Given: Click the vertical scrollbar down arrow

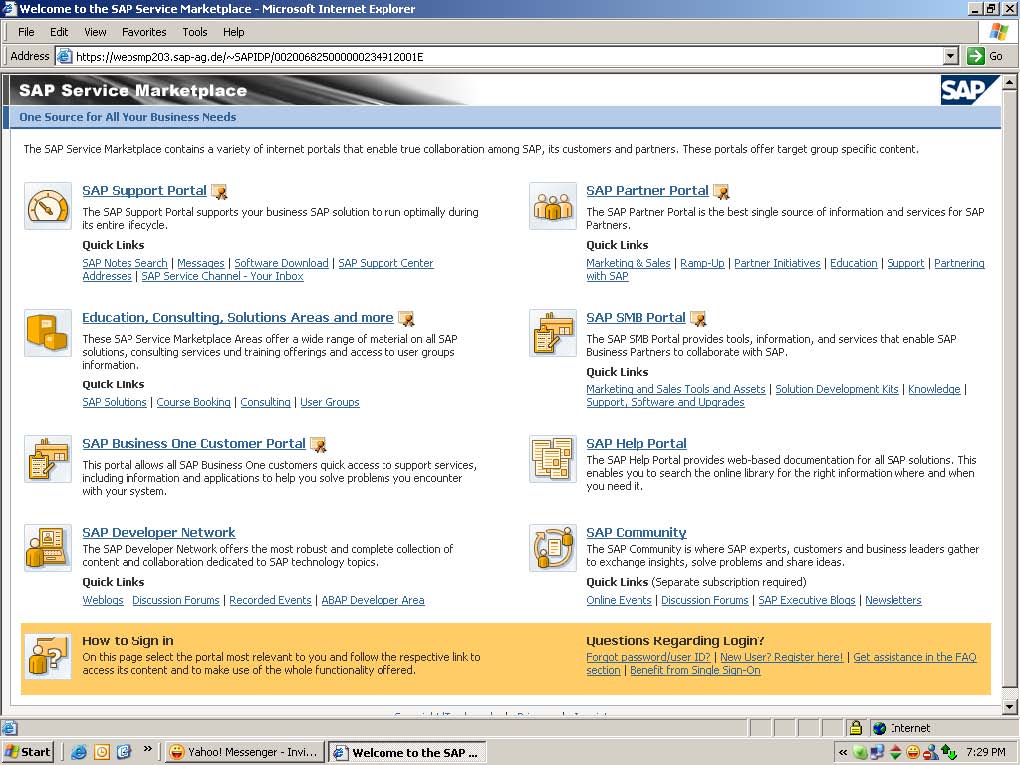Looking at the screenshot, I should [x=1010, y=706].
